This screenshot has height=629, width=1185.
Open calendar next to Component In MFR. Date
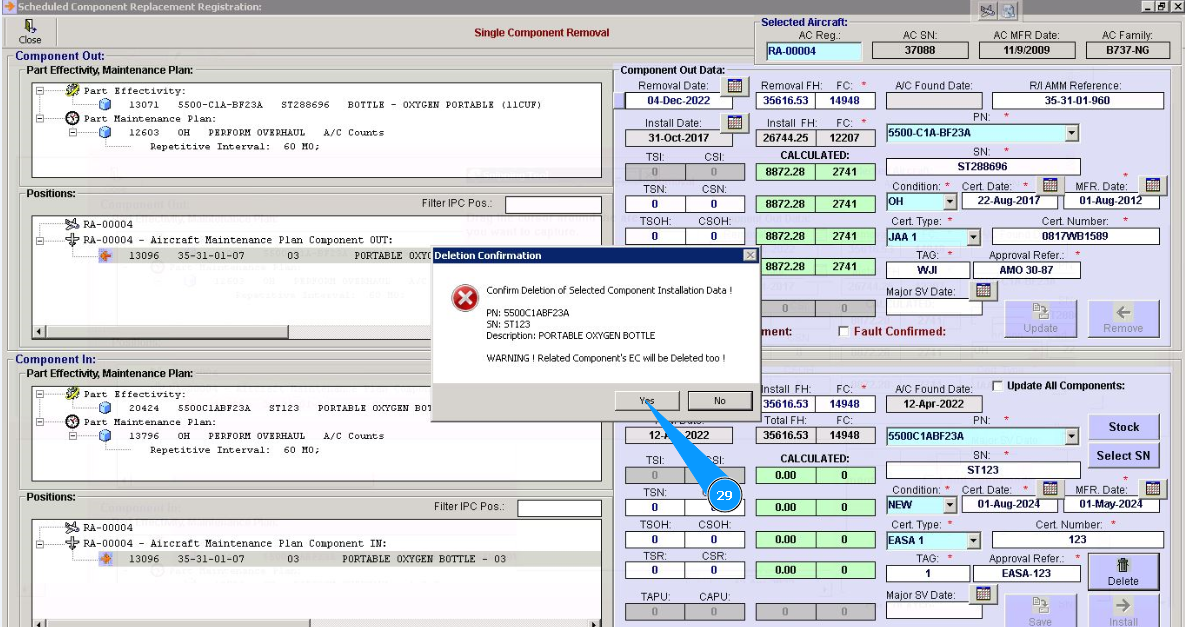point(1153,489)
